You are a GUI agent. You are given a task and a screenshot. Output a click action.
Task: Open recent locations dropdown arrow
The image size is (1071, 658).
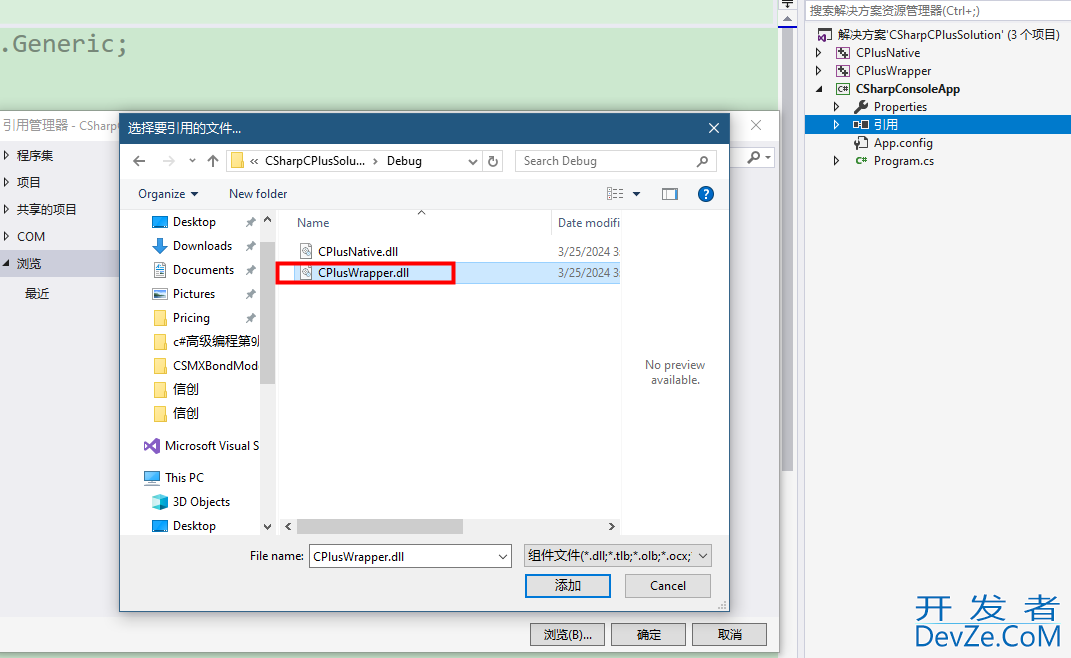[x=192, y=161]
